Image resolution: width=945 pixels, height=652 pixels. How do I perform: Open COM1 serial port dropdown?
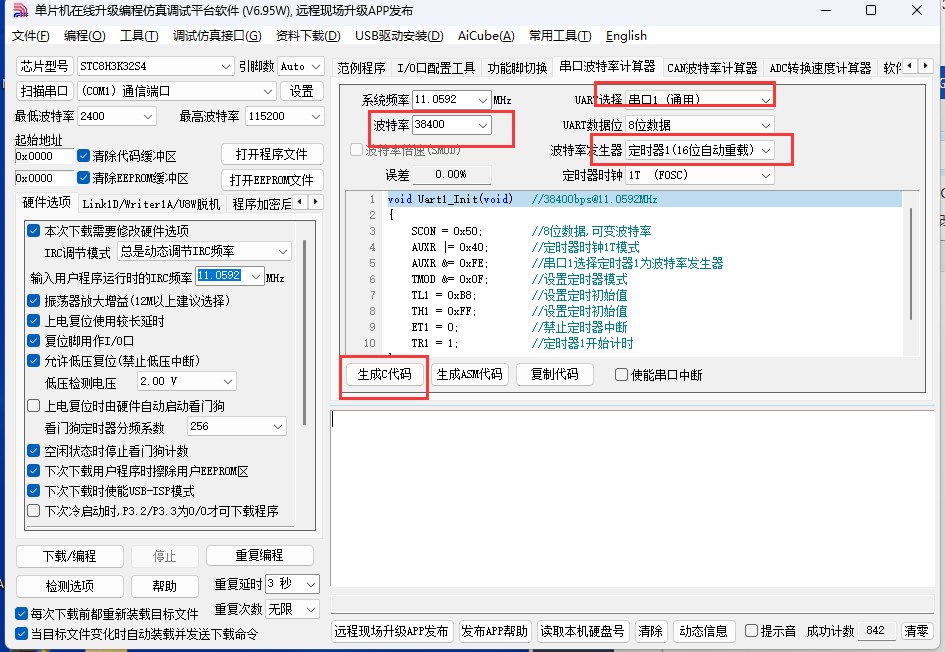pos(177,91)
